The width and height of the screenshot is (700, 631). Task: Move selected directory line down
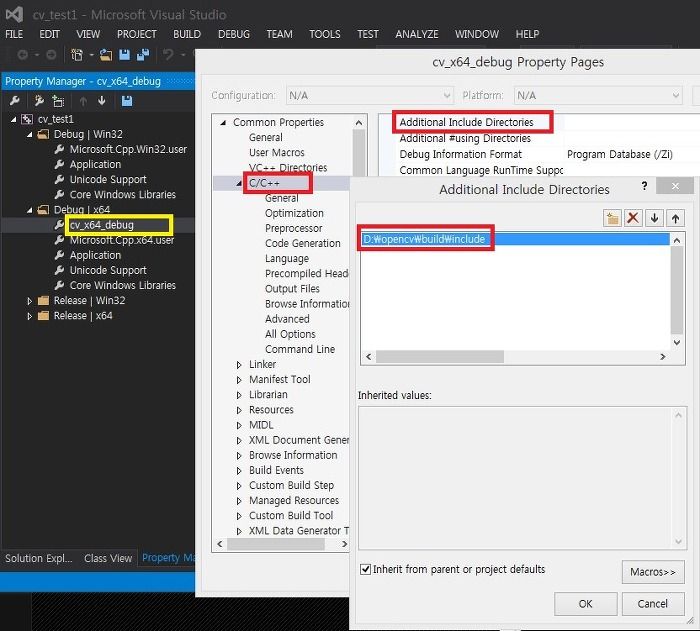[654, 218]
